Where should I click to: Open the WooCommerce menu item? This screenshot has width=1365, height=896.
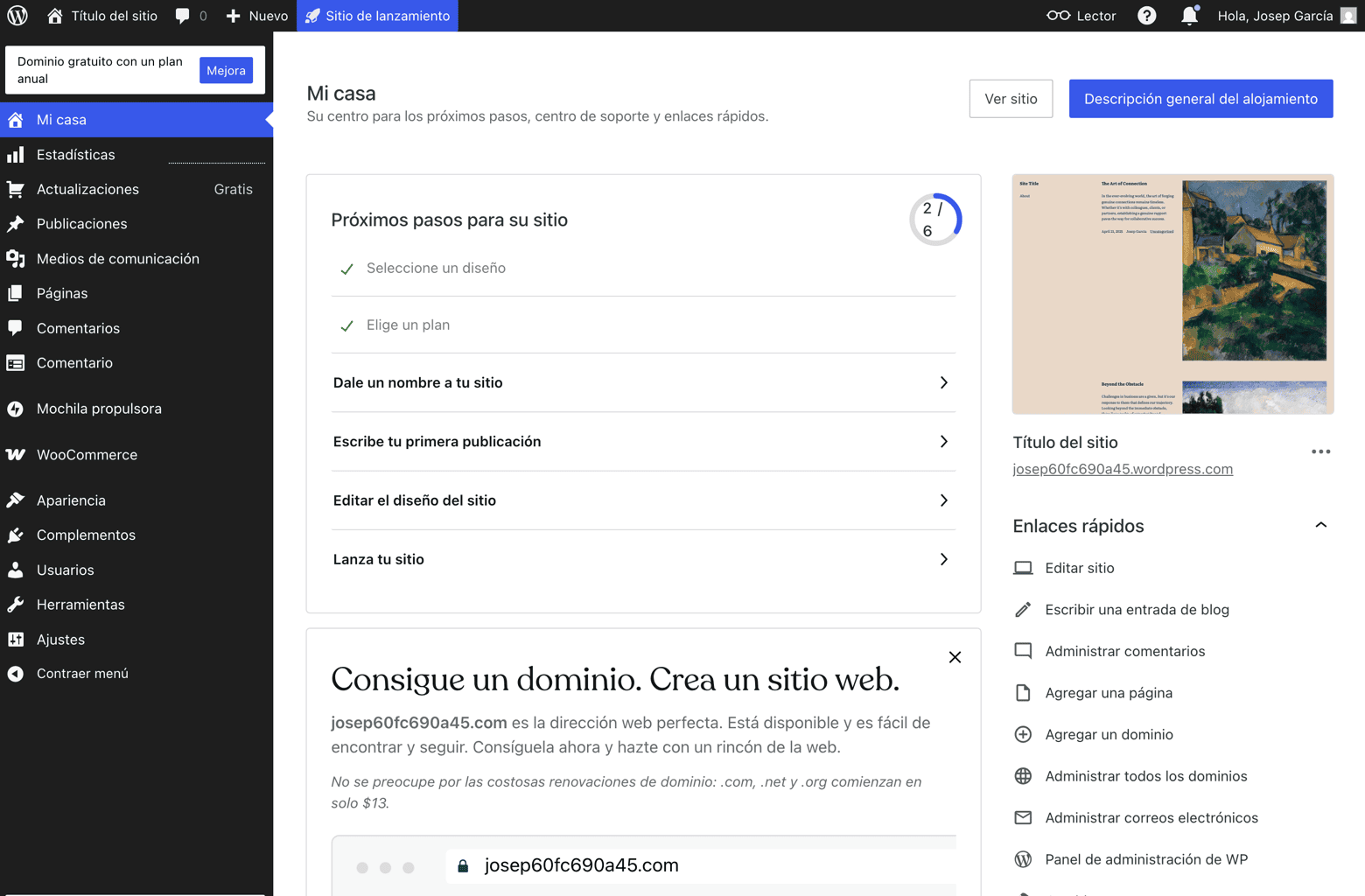pos(136,455)
